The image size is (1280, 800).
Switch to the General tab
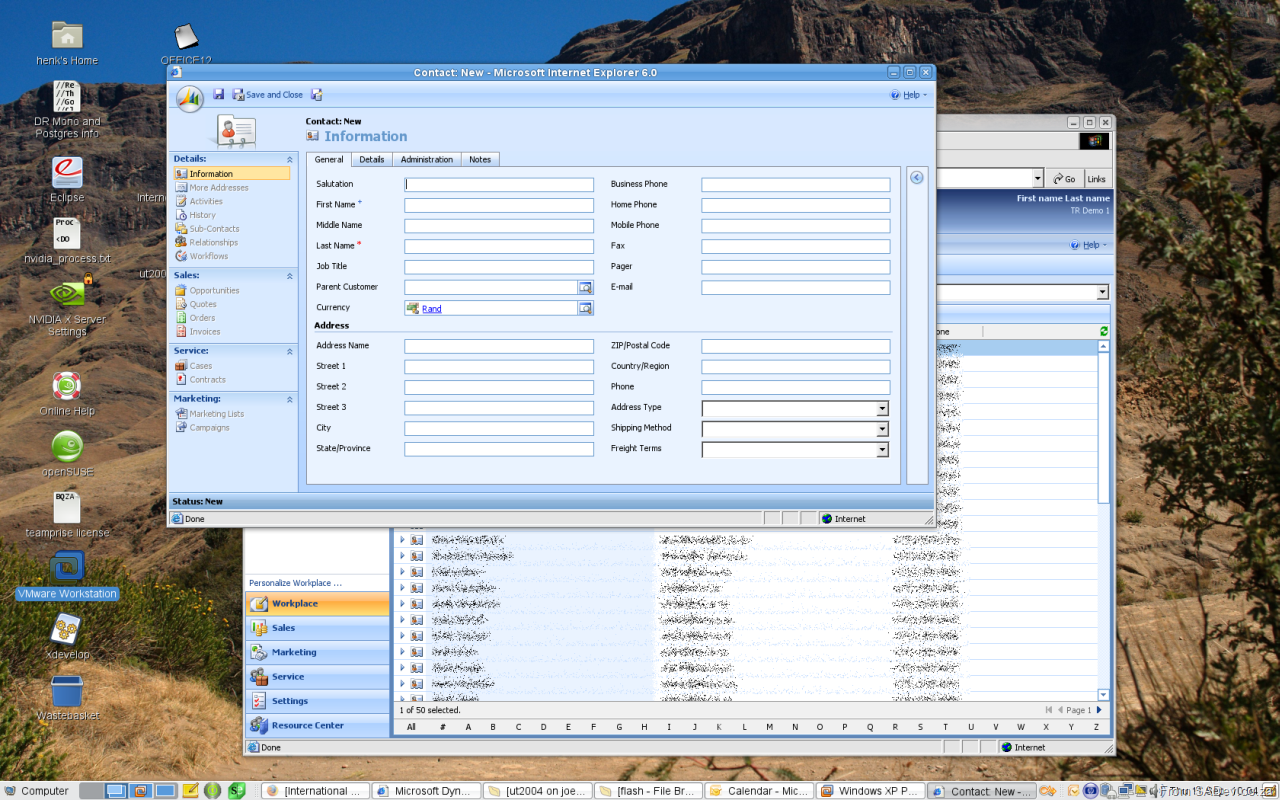329,159
